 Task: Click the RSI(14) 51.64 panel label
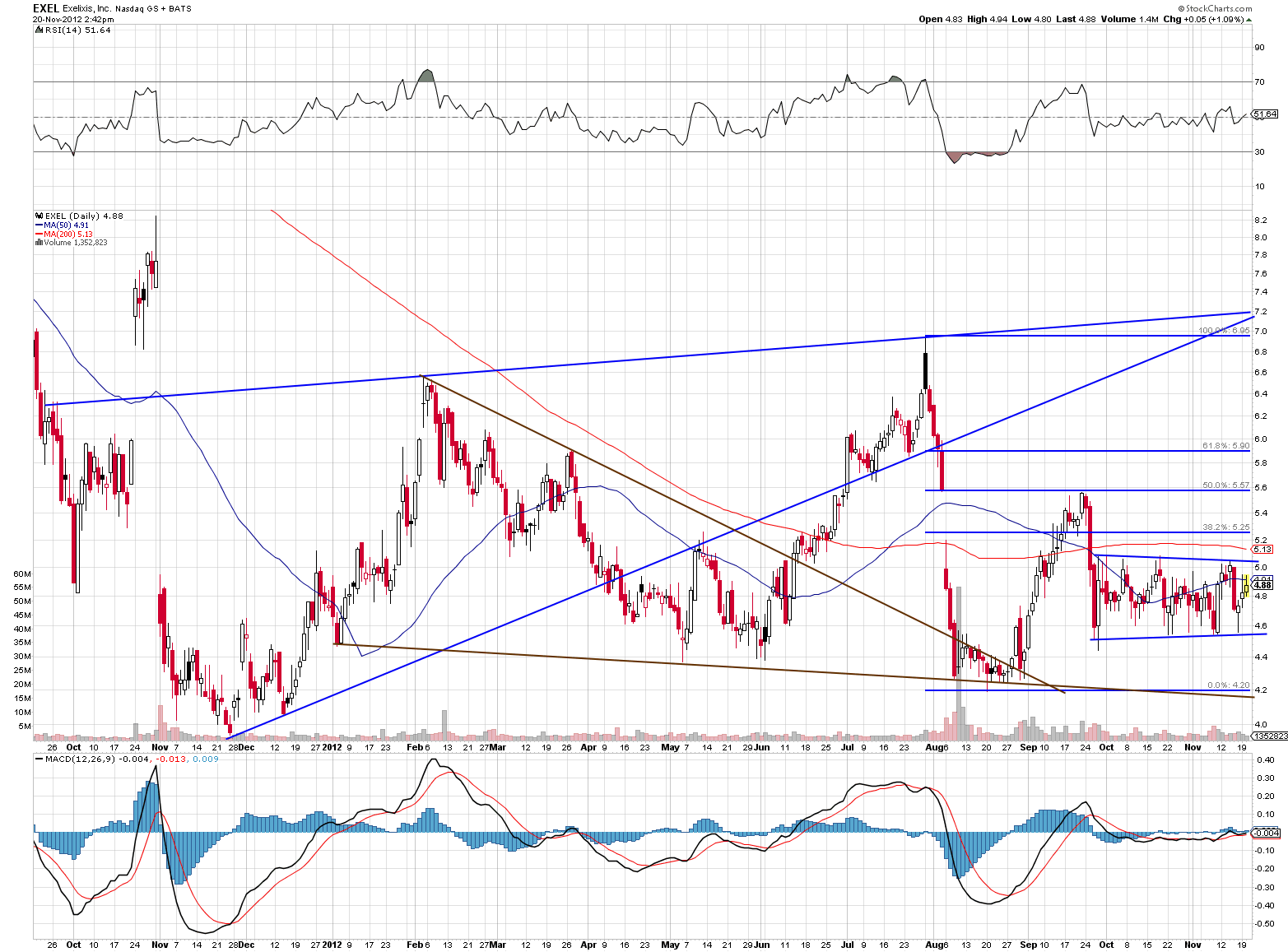tap(77, 30)
